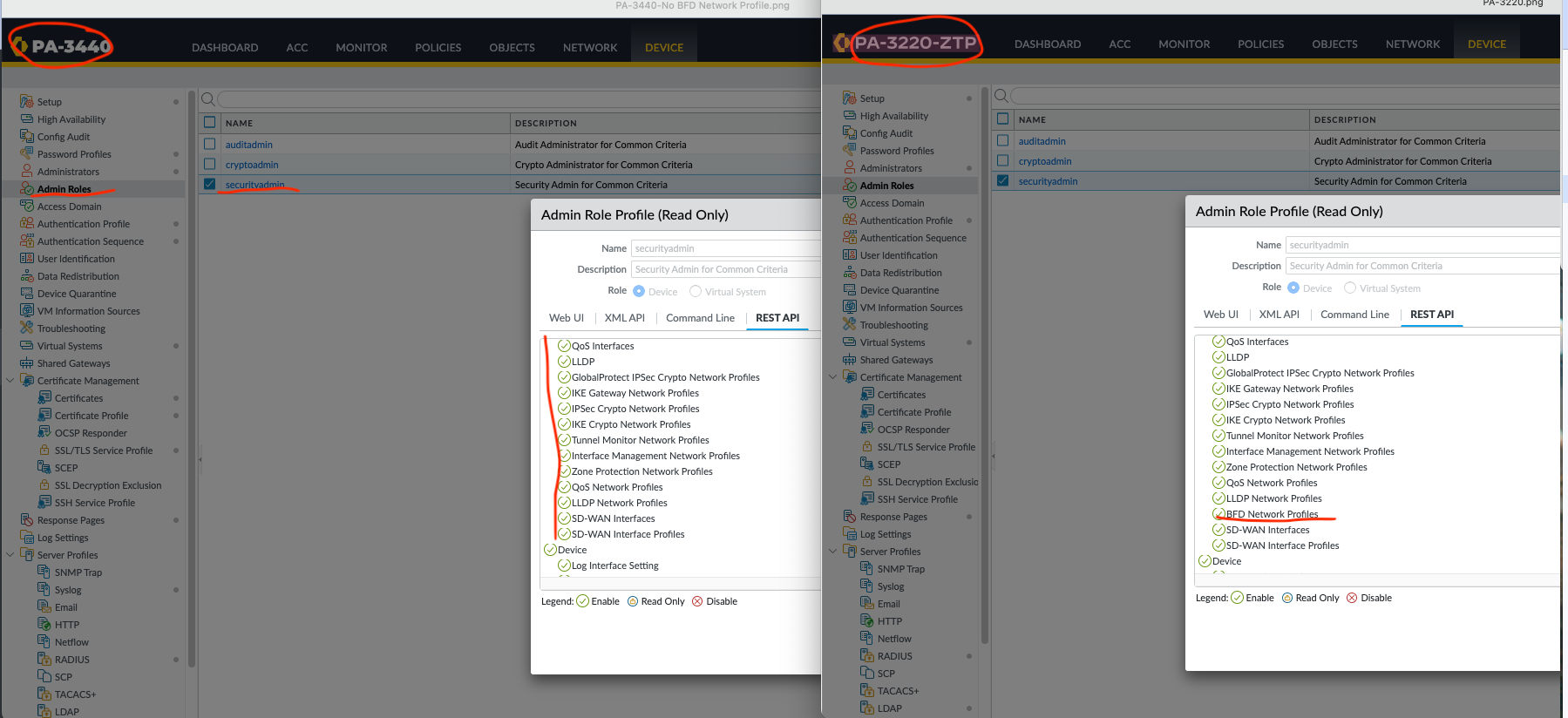1568x718 pixels.
Task: Collapse Certificate Management in PA-3220-ZTP sidebar
Action: (833, 377)
